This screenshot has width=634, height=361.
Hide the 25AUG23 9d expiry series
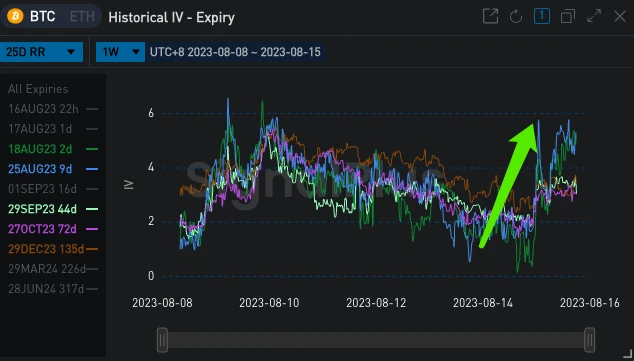pyautogui.click(x=53, y=169)
